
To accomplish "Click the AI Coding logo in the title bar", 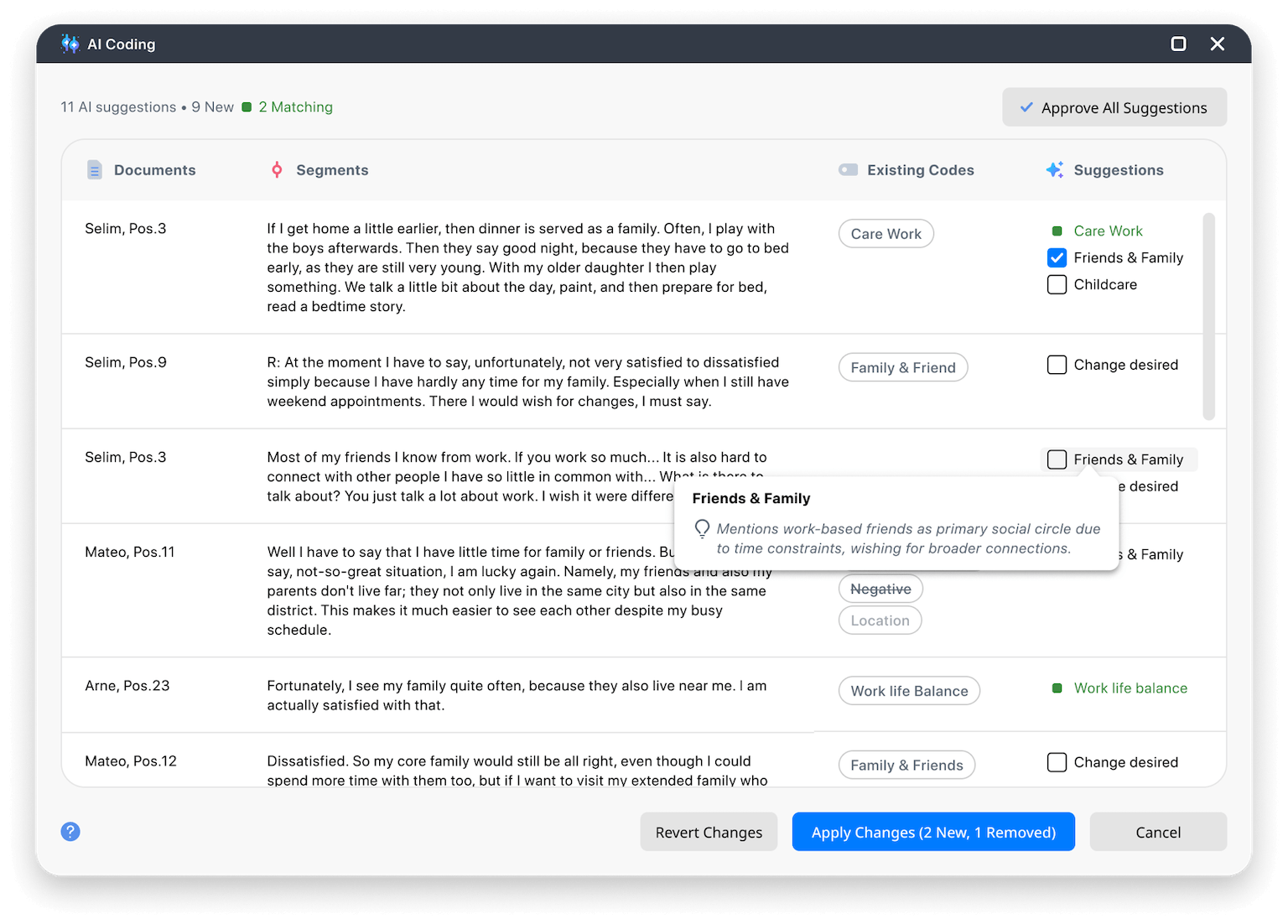I will pos(70,43).
